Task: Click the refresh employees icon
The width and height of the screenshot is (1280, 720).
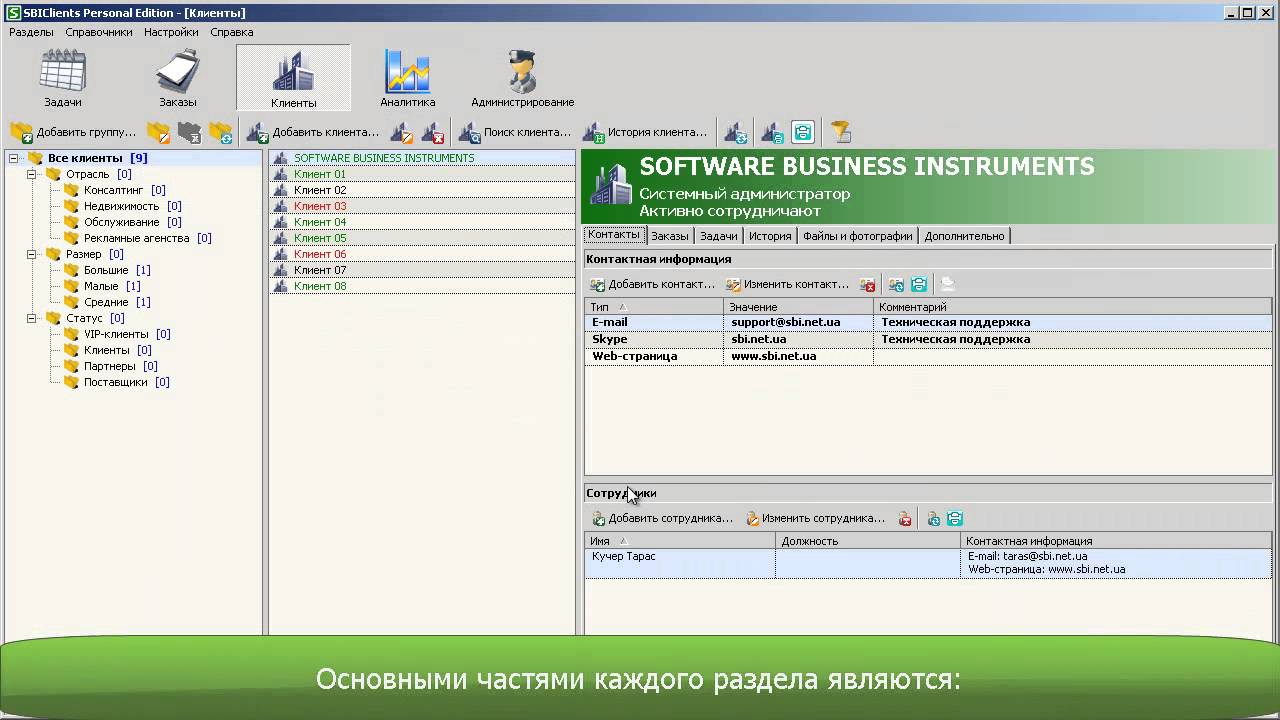Action: coord(933,519)
